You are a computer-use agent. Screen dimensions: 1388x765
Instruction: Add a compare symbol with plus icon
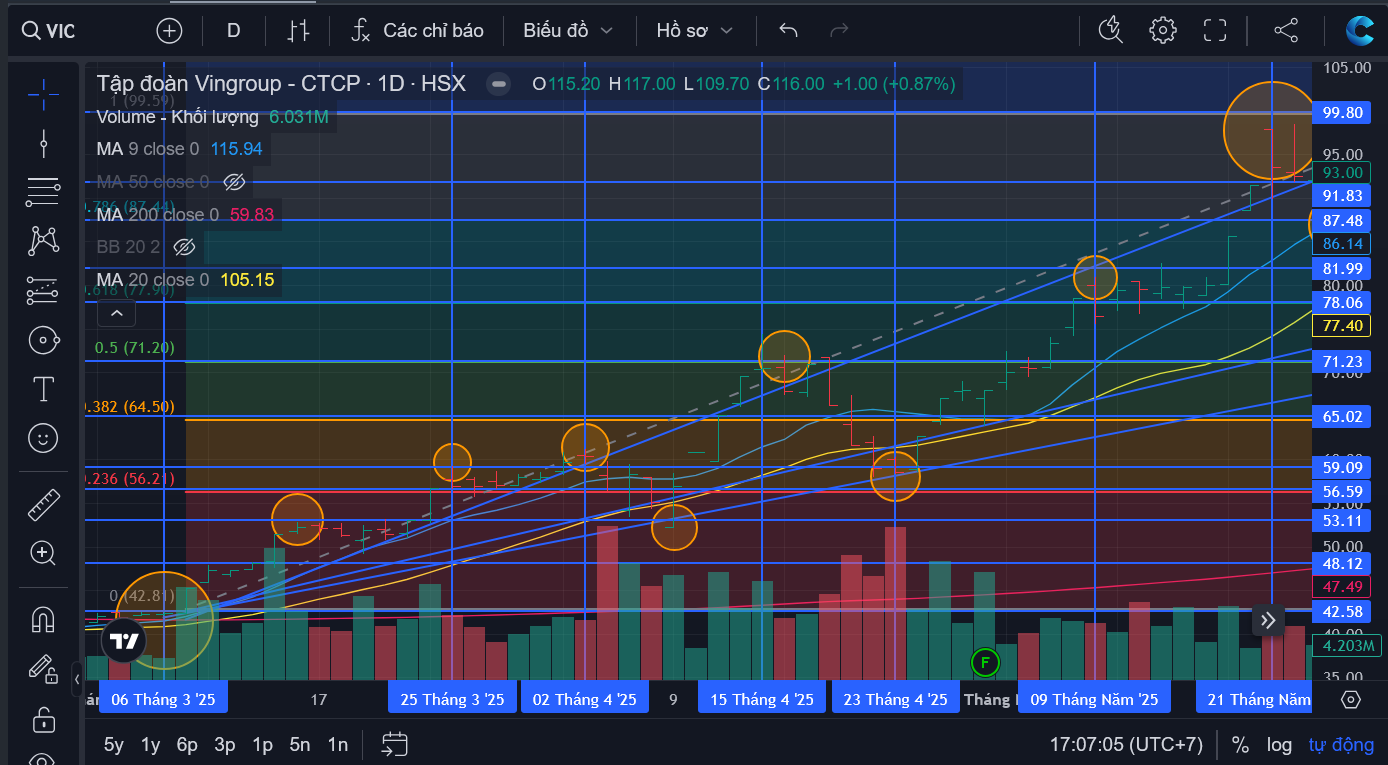coord(170,30)
